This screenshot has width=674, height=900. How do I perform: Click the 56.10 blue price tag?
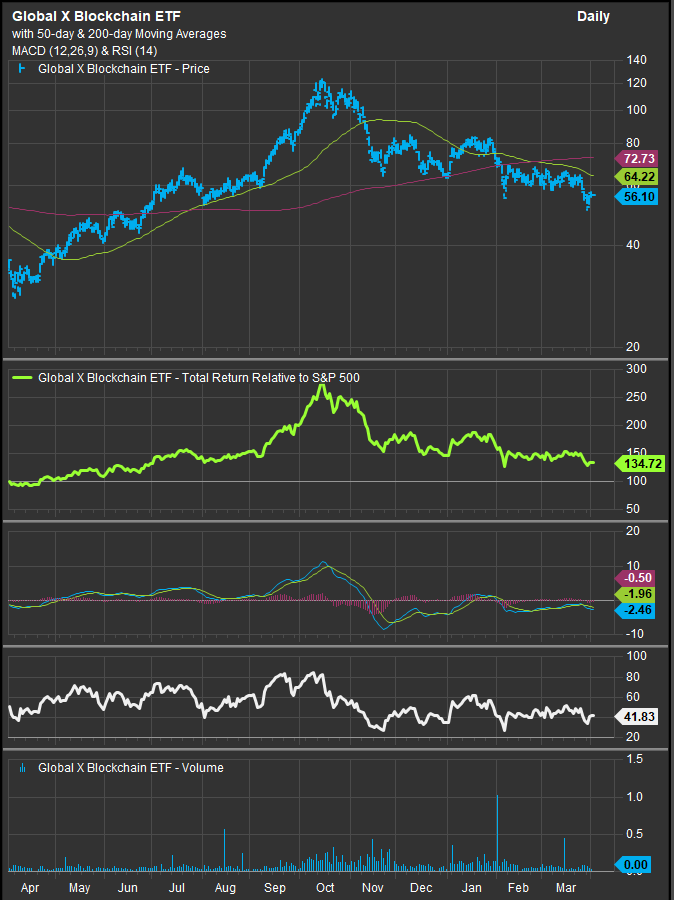click(637, 197)
